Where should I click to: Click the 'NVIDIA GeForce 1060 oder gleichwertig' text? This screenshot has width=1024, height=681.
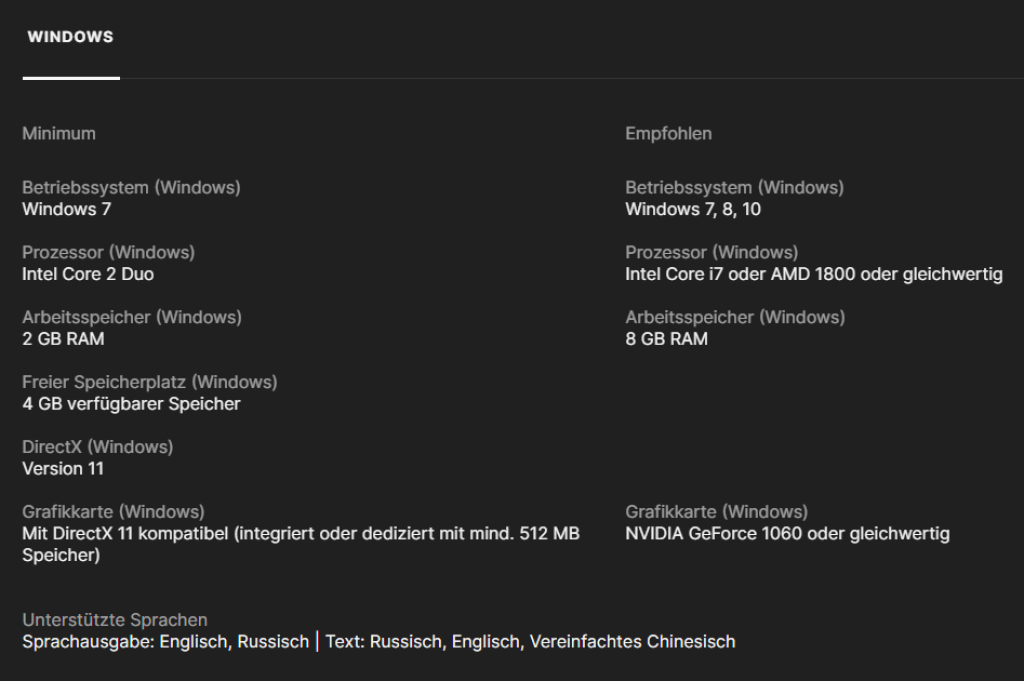click(x=787, y=534)
